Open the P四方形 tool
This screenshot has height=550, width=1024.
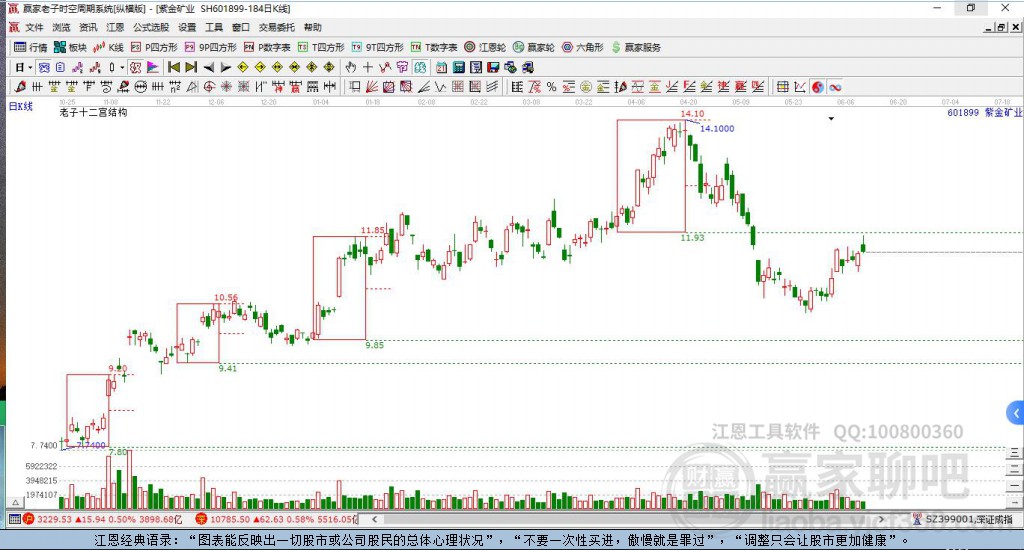pyautogui.click(x=154, y=47)
